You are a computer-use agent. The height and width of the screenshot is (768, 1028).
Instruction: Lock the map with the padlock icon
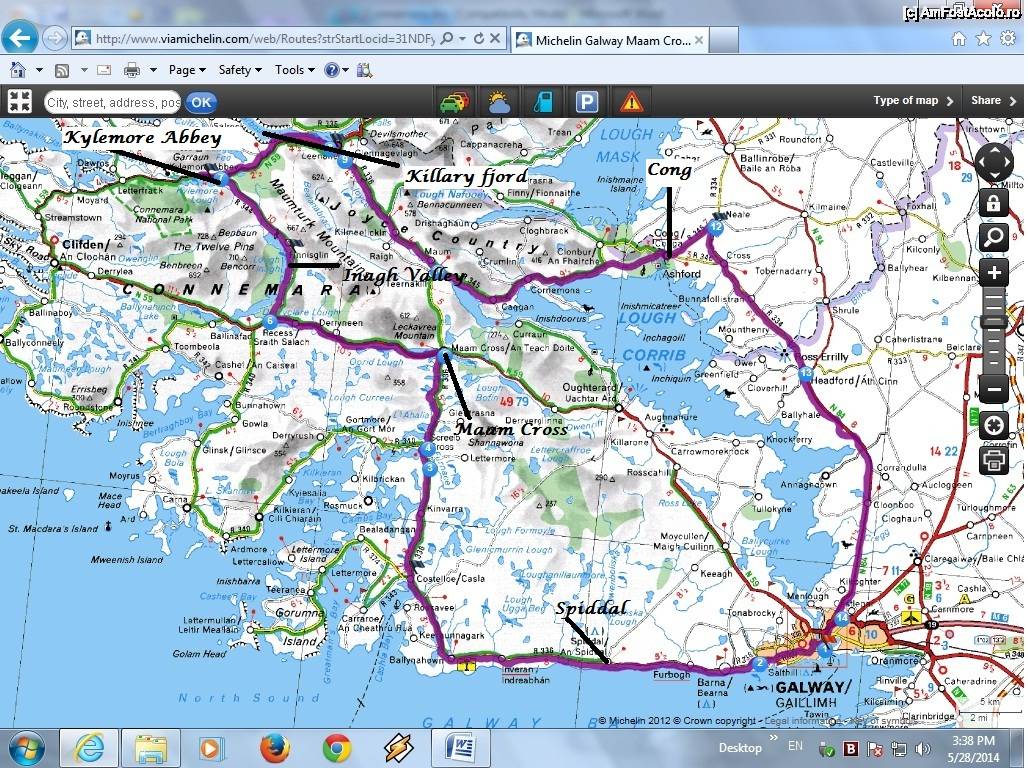[993, 204]
